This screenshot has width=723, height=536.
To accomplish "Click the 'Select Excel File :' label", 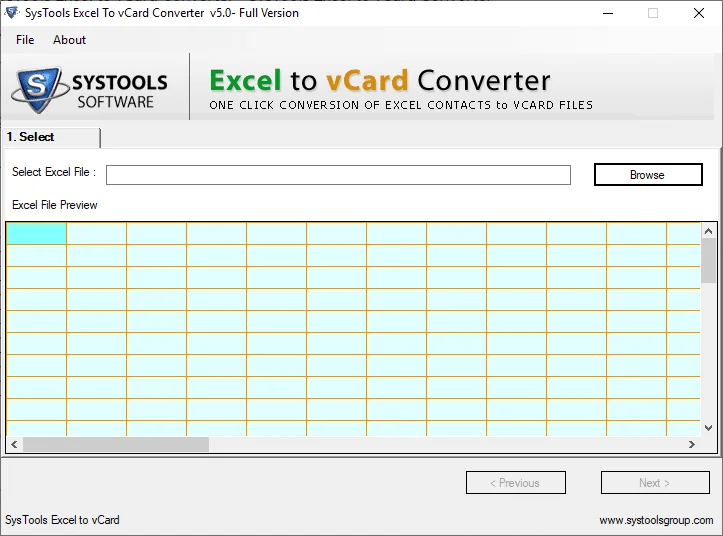I will tap(54, 172).
